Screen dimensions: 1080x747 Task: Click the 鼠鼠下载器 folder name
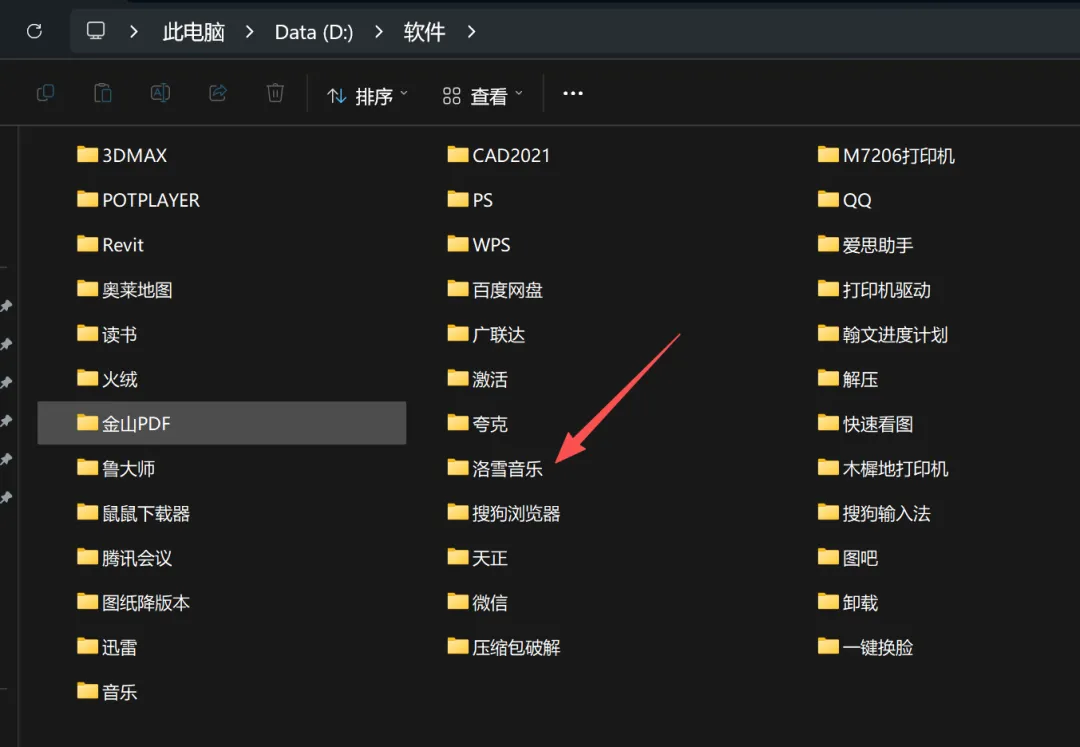point(146,514)
